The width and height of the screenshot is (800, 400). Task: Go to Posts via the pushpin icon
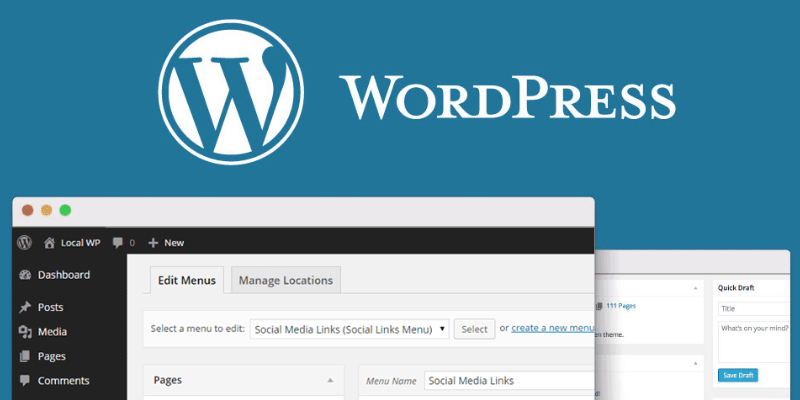coord(25,307)
